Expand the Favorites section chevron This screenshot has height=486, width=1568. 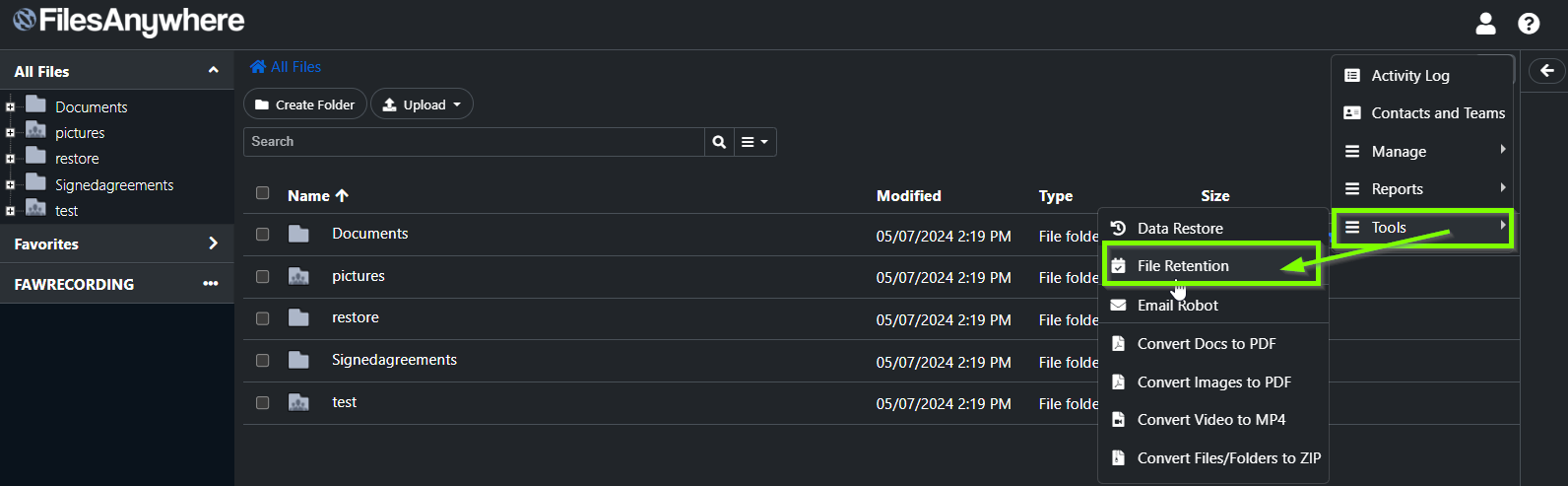(213, 243)
